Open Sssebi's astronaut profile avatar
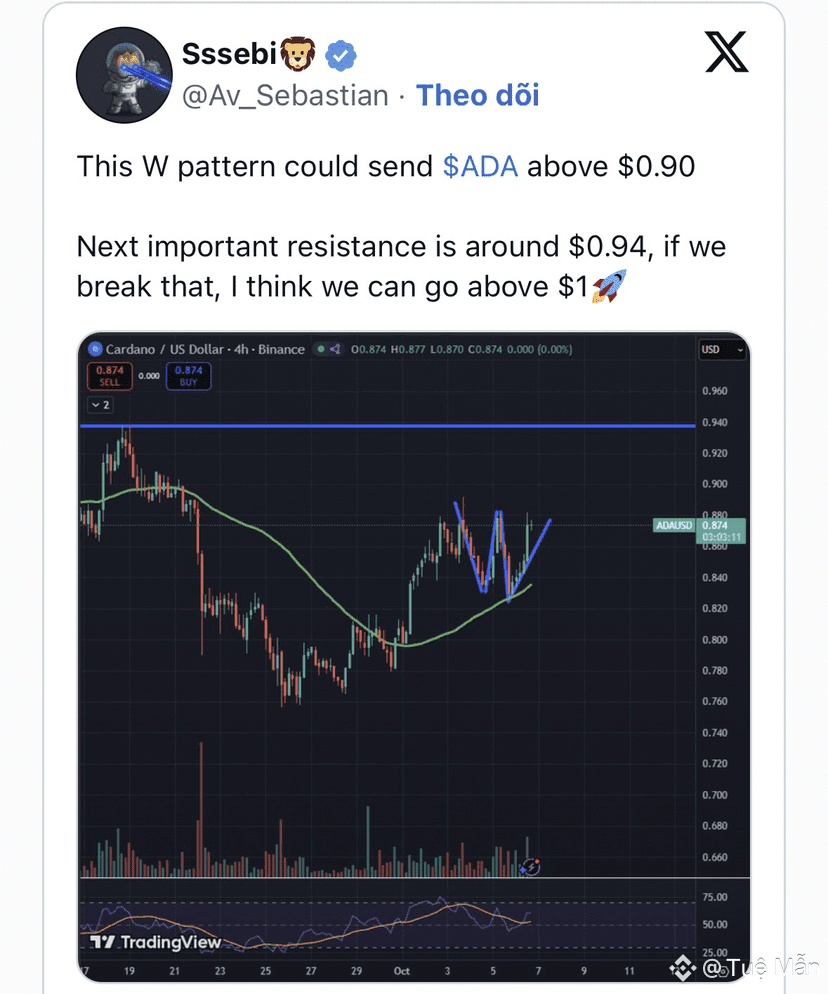Viewport: 828px width, 994px height. pyautogui.click(x=124, y=75)
